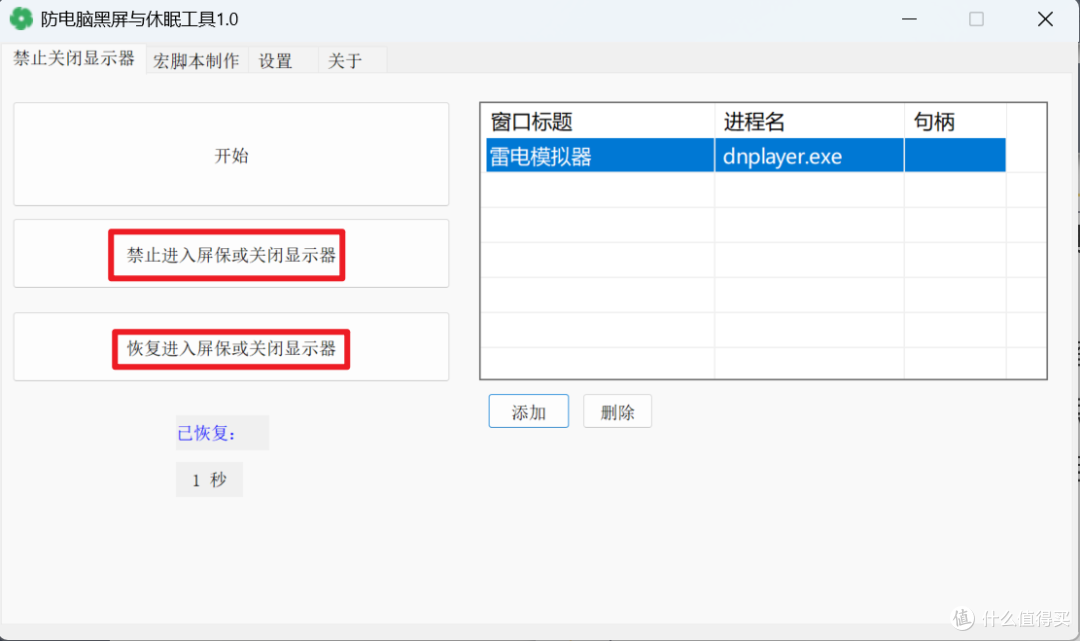Screen dimensions: 1080x641
Task: Select the 窗口标题 column header
Action: pos(598,122)
